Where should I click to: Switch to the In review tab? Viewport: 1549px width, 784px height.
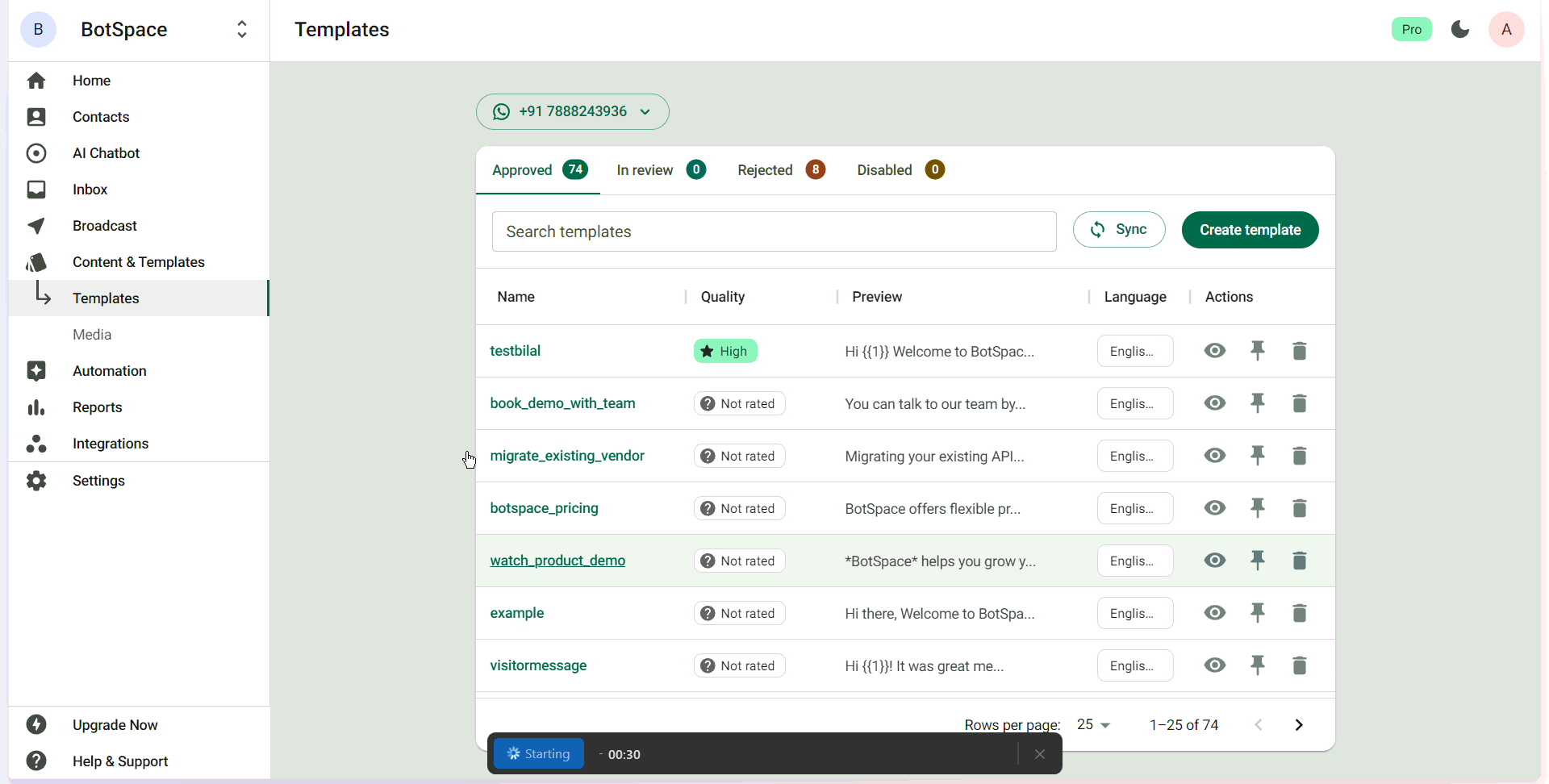pyautogui.click(x=661, y=170)
